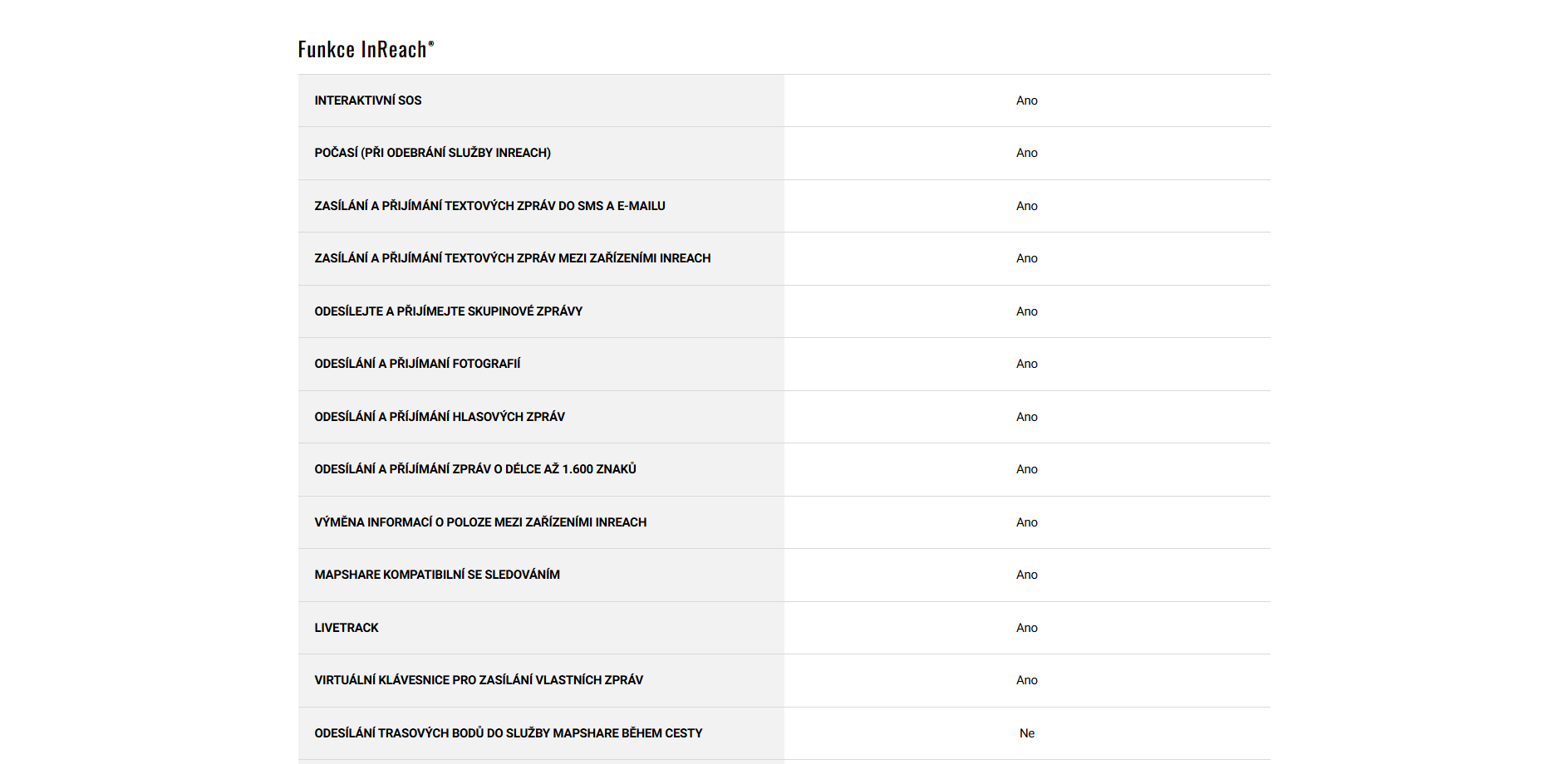Select the Ano value for virtuální klávesnice

(1027, 680)
